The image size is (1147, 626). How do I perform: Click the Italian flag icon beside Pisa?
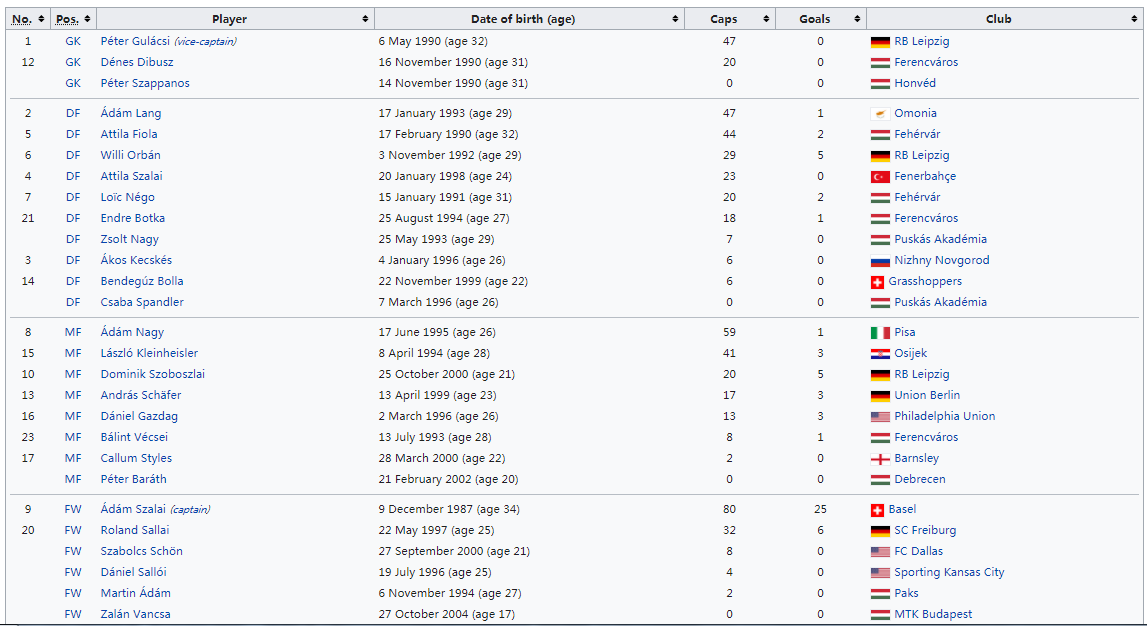[880, 333]
